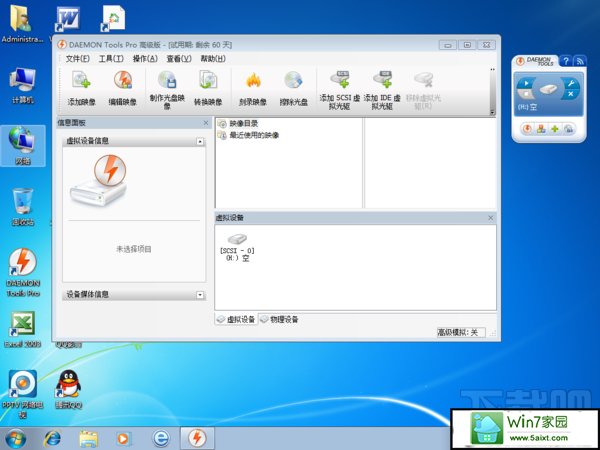Switch to the 物理设备 tab

click(279, 319)
